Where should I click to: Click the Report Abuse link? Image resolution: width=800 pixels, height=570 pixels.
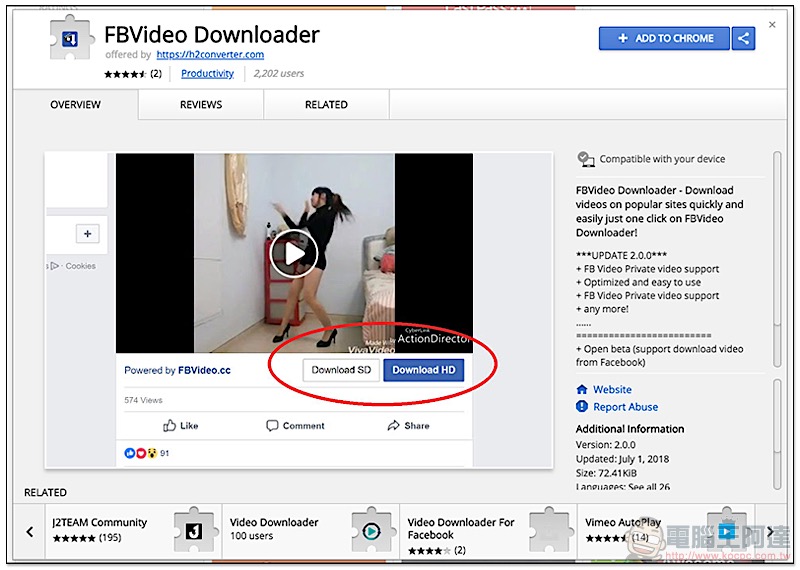626,407
